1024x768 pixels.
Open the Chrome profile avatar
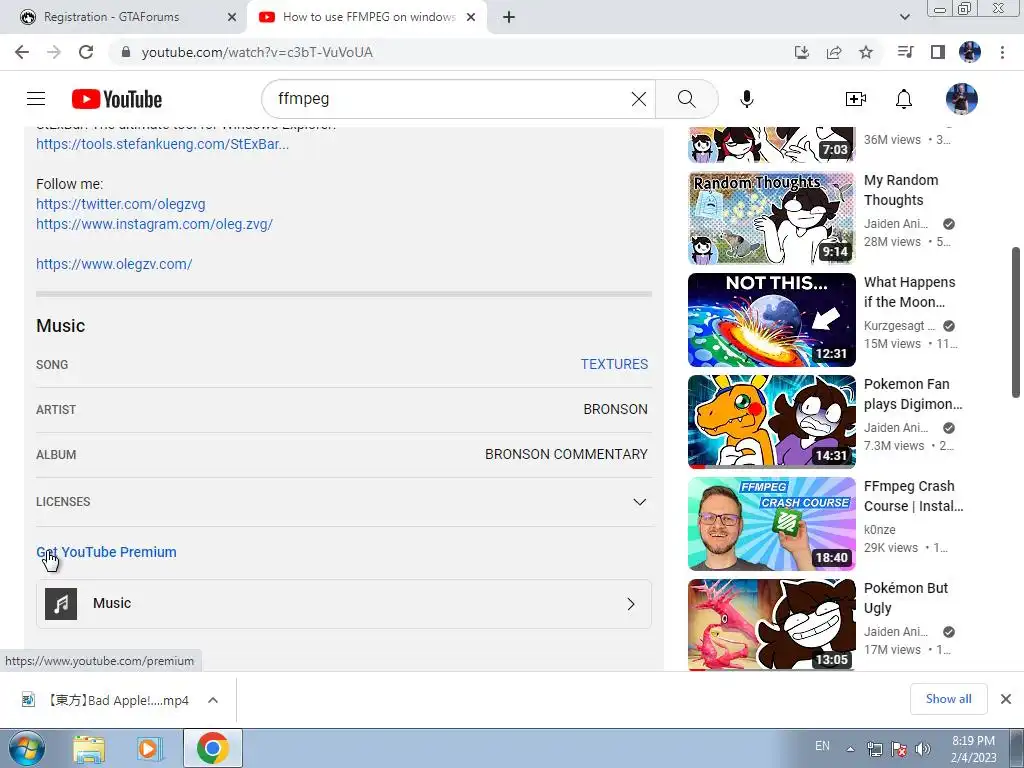970,52
